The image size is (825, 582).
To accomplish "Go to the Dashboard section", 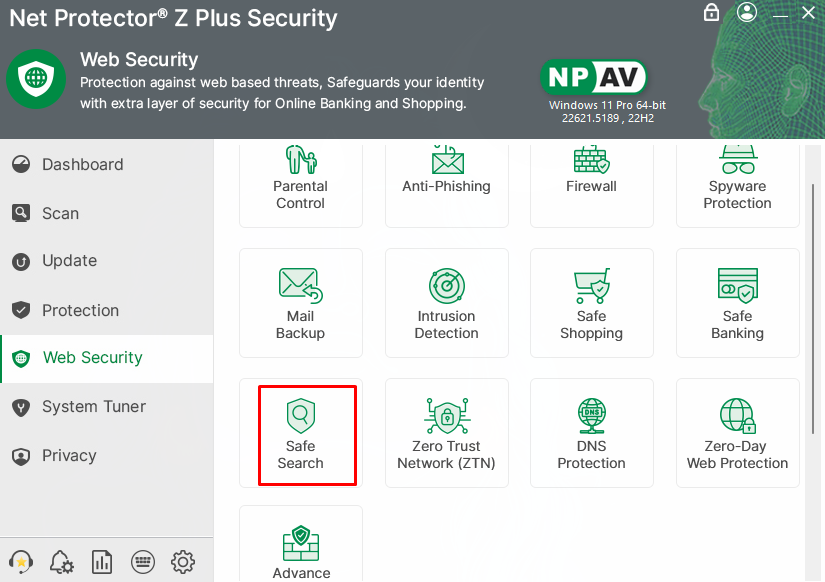I will (82, 165).
